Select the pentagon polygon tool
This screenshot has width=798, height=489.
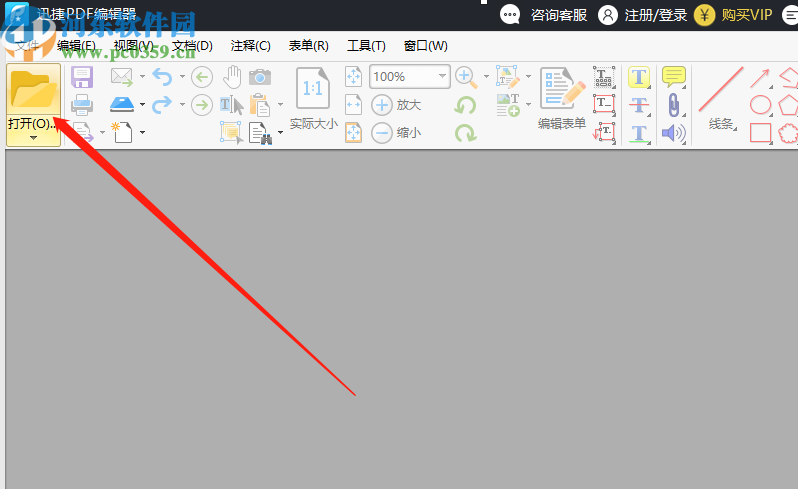pyautogui.click(x=788, y=105)
